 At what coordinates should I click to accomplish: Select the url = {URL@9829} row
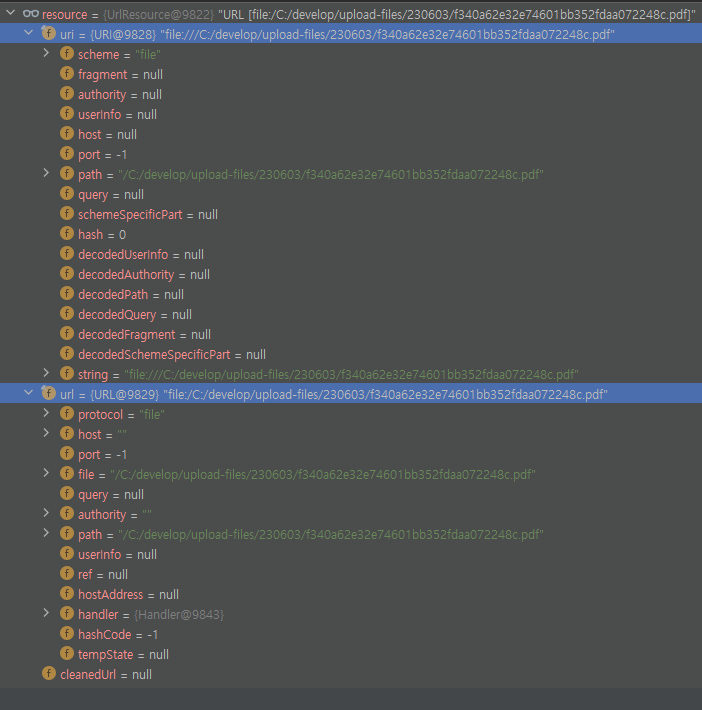click(x=351, y=394)
